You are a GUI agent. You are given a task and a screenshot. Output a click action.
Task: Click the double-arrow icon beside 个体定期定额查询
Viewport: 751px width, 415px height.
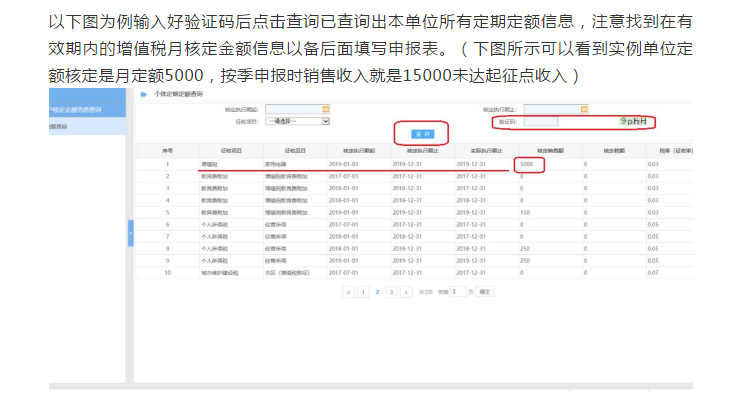pyautogui.click(x=144, y=94)
